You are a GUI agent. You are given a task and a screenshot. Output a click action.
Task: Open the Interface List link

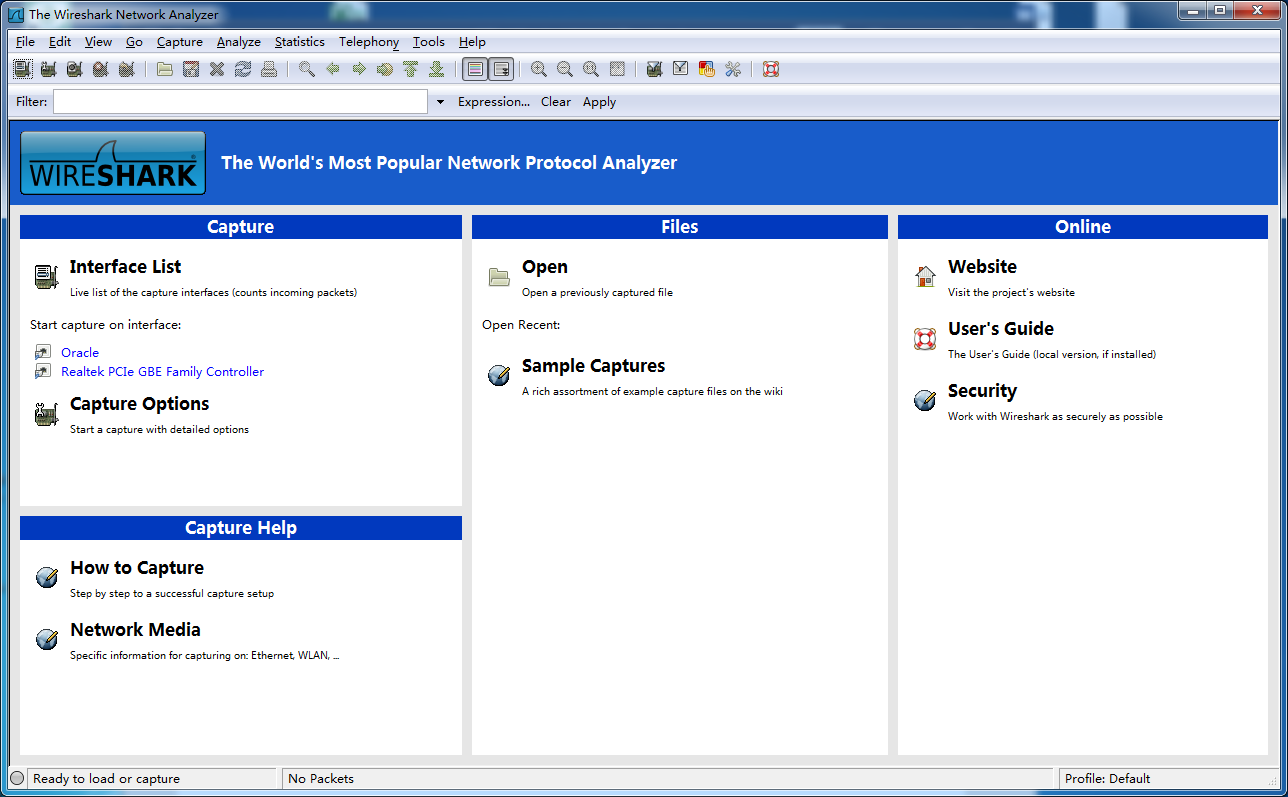click(126, 267)
